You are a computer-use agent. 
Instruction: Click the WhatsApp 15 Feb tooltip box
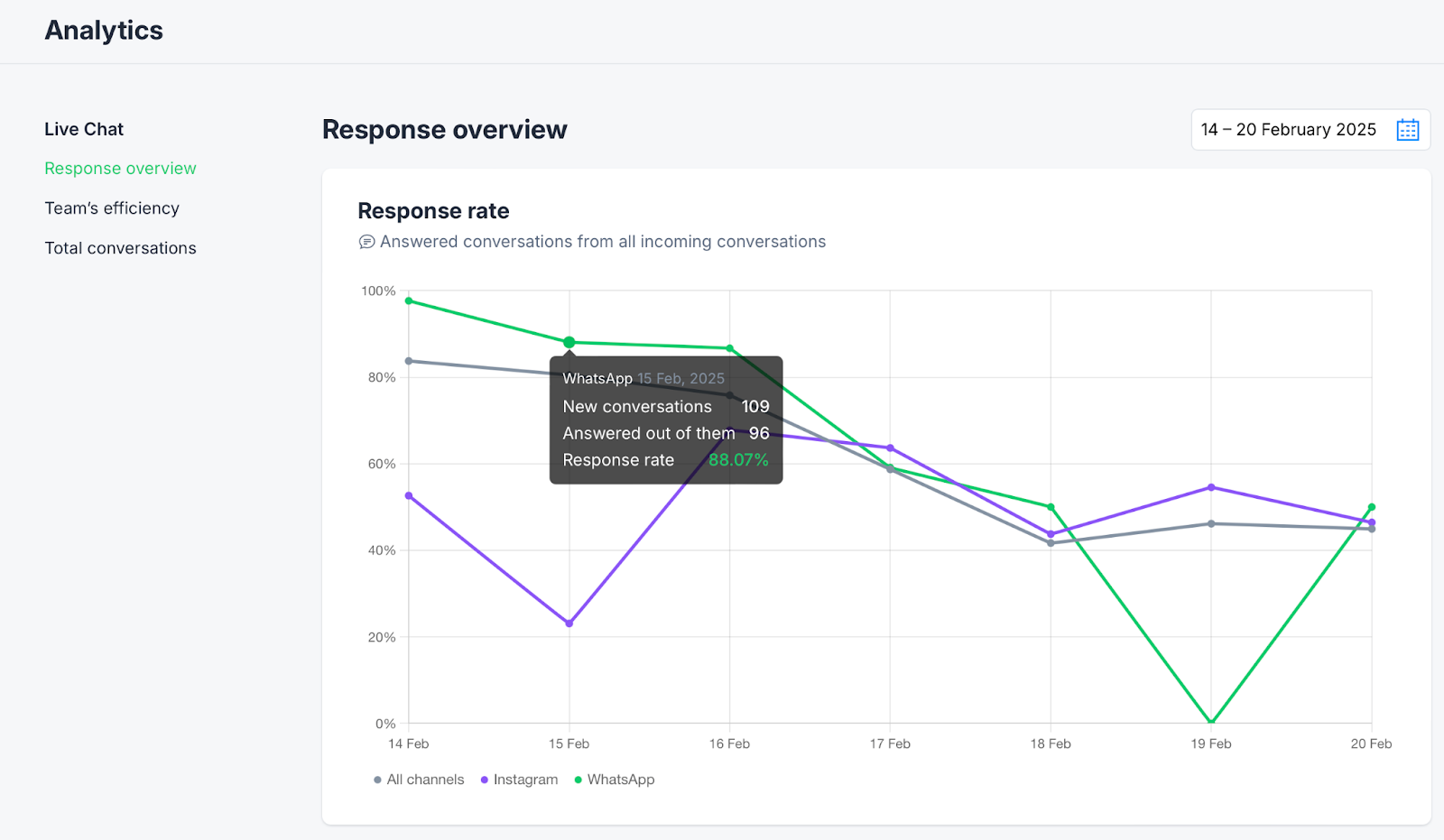pyautogui.click(x=665, y=420)
